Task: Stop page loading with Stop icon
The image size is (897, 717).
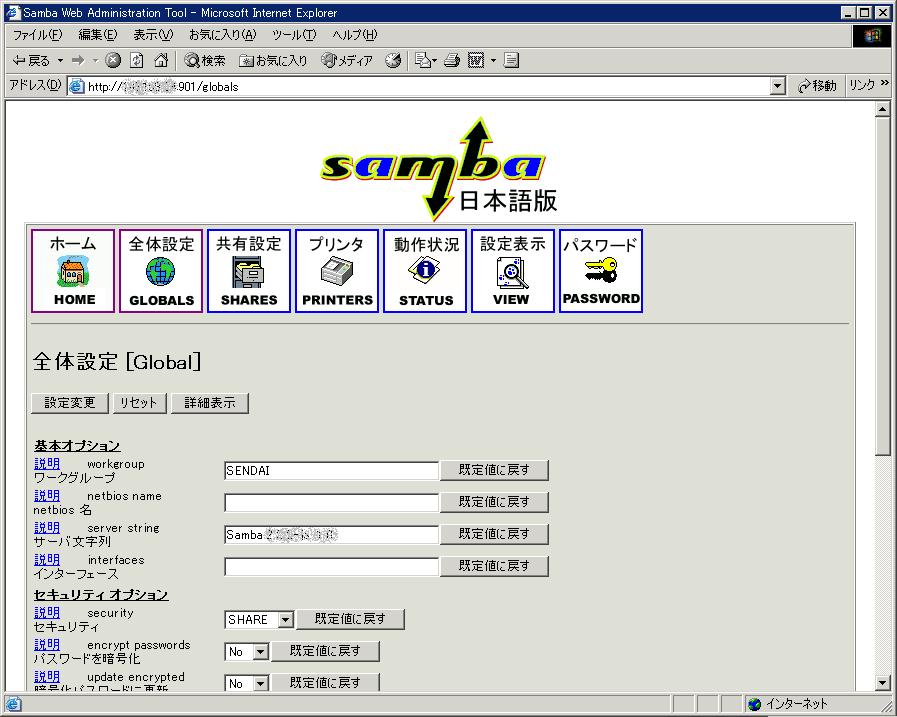Action: (113, 60)
